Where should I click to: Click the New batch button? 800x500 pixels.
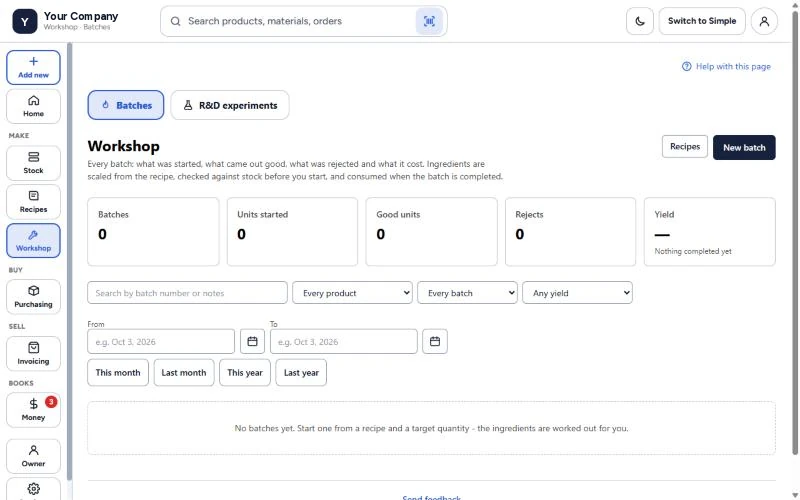point(744,147)
